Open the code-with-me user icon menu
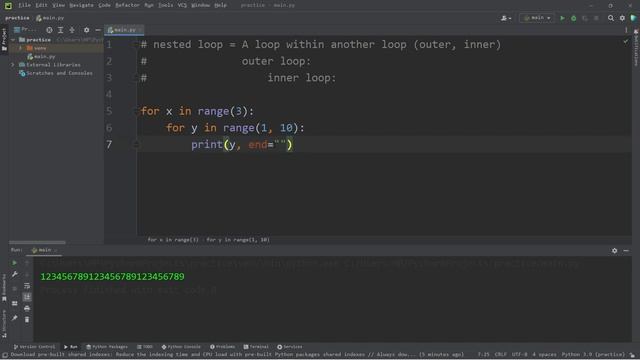 point(506,18)
